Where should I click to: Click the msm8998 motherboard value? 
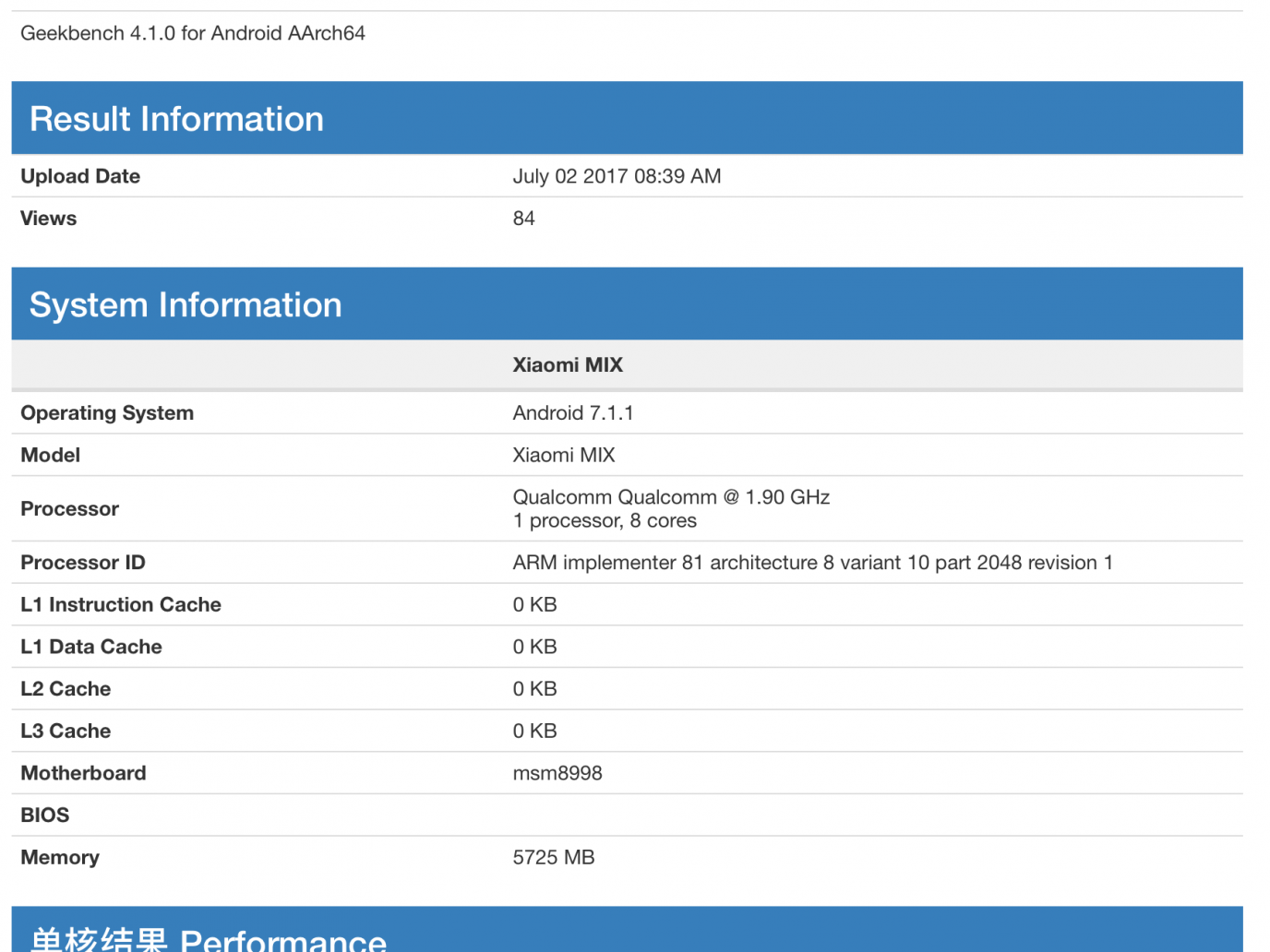click(557, 773)
